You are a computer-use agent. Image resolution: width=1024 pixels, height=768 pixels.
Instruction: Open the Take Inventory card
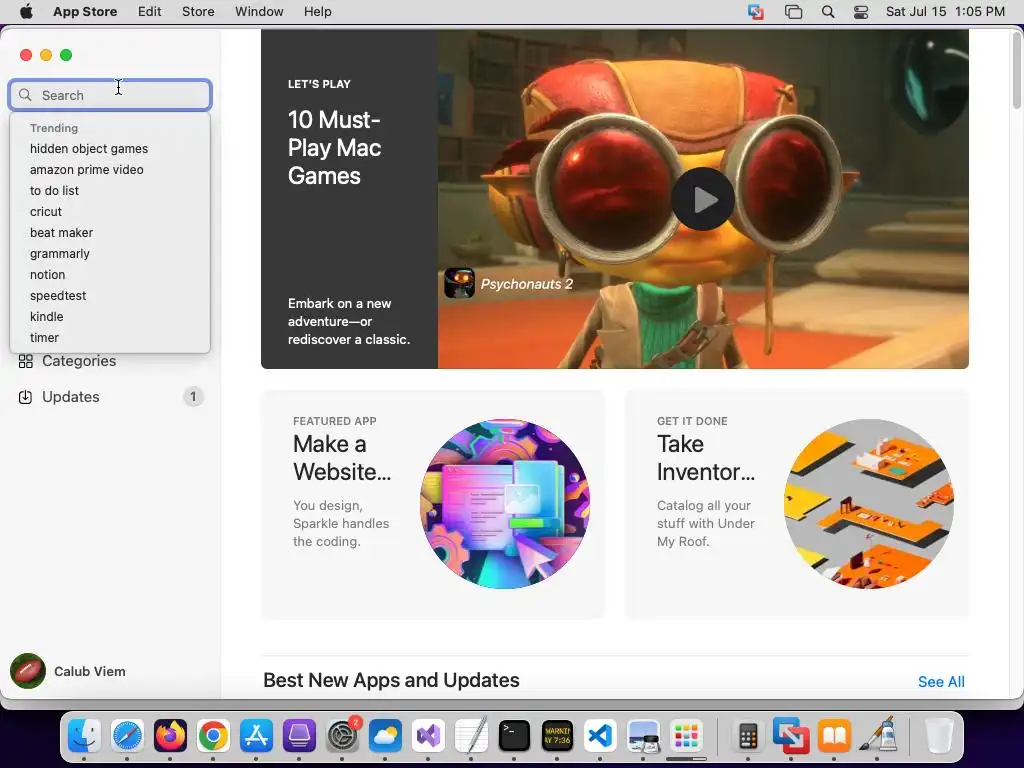coord(797,504)
